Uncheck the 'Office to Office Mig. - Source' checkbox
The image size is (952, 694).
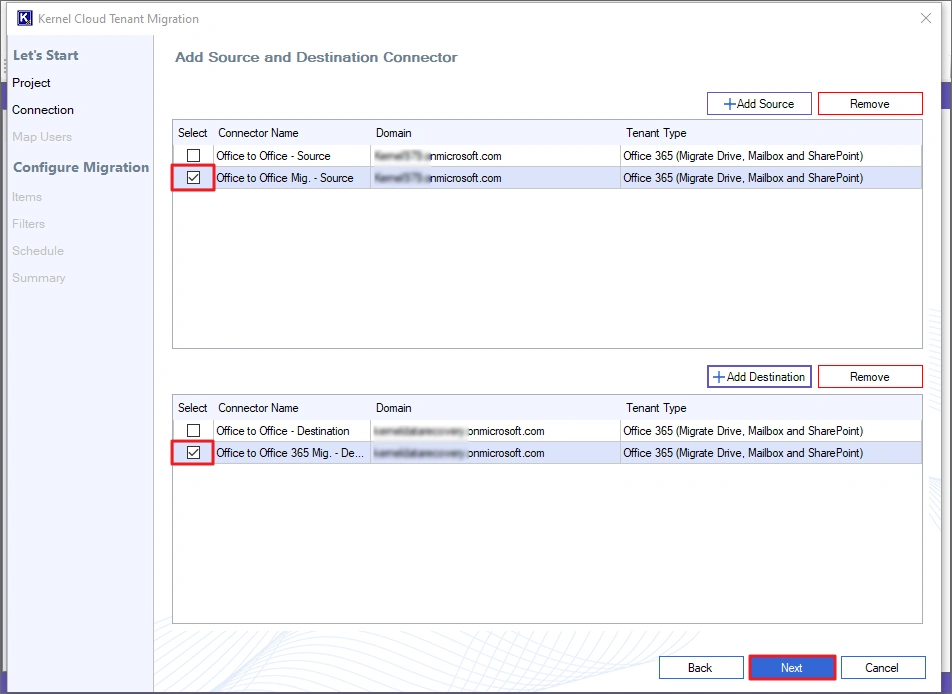(192, 178)
